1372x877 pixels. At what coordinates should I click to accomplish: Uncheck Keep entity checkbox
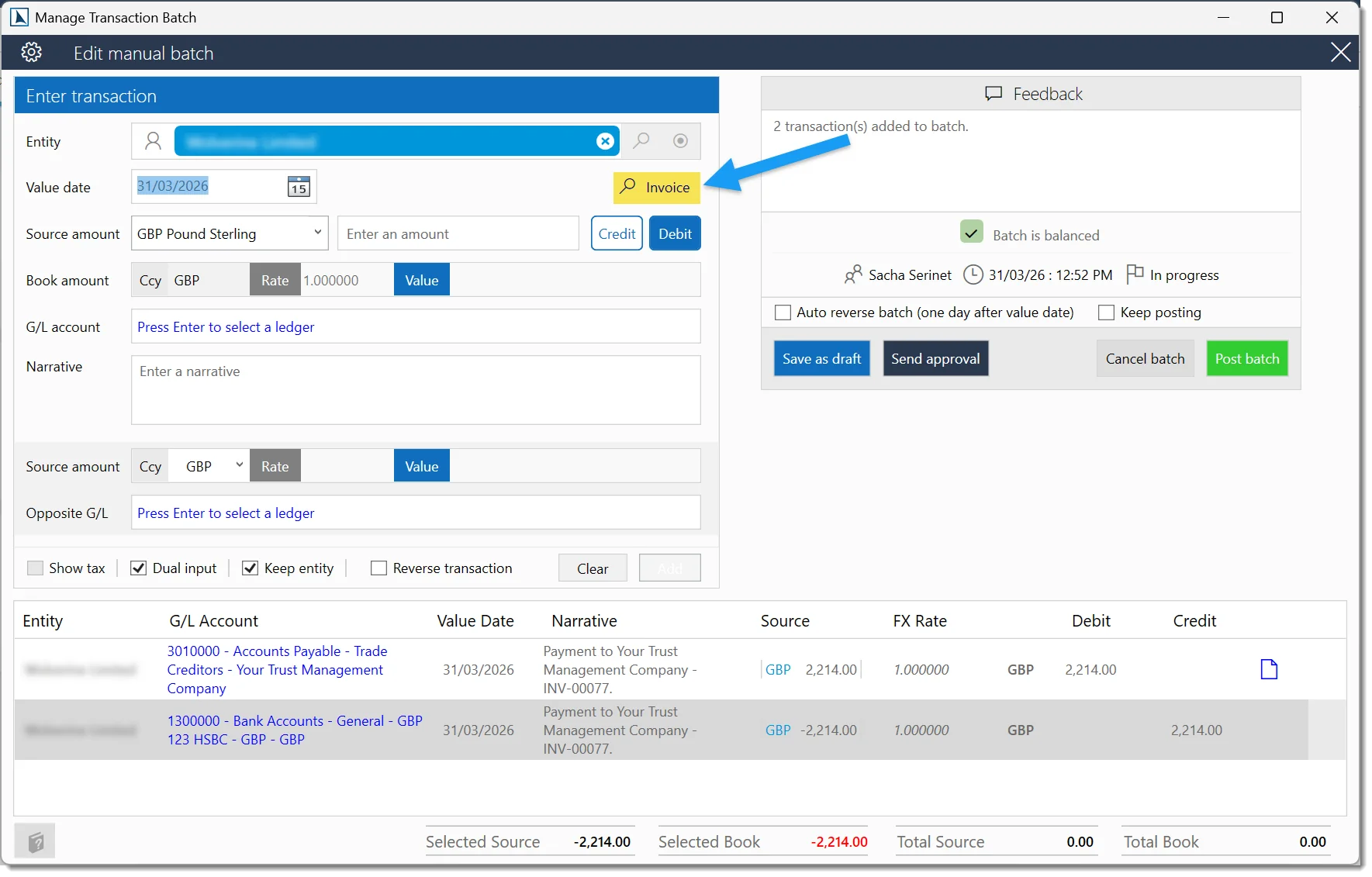[250, 568]
